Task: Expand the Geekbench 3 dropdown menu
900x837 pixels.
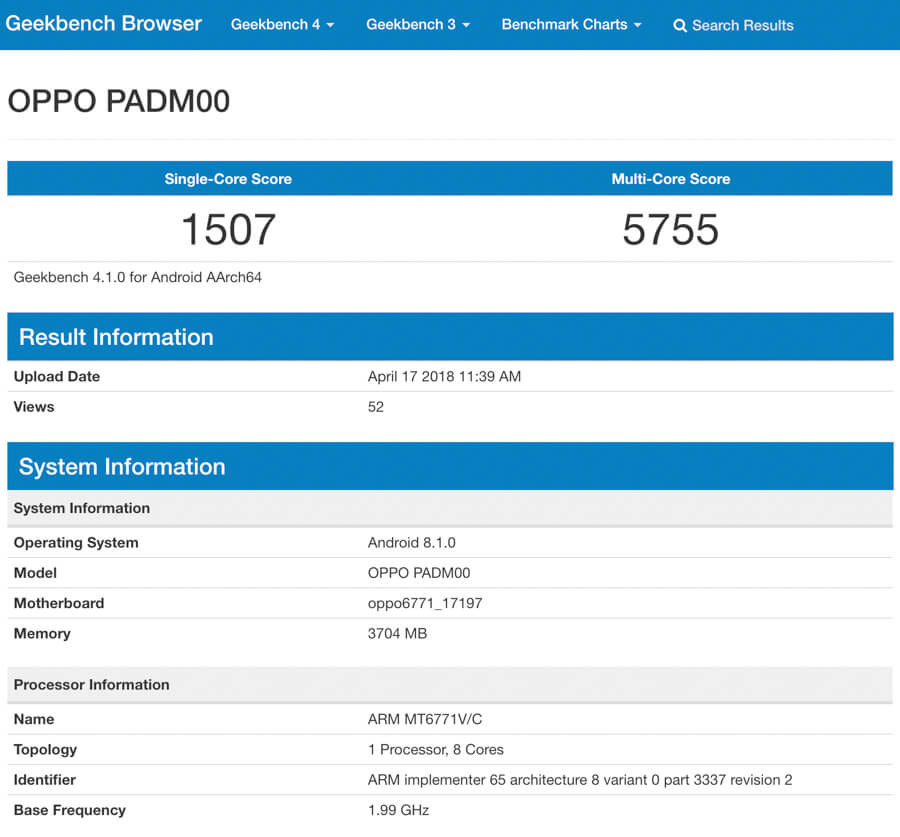Action: coord(417,24)
